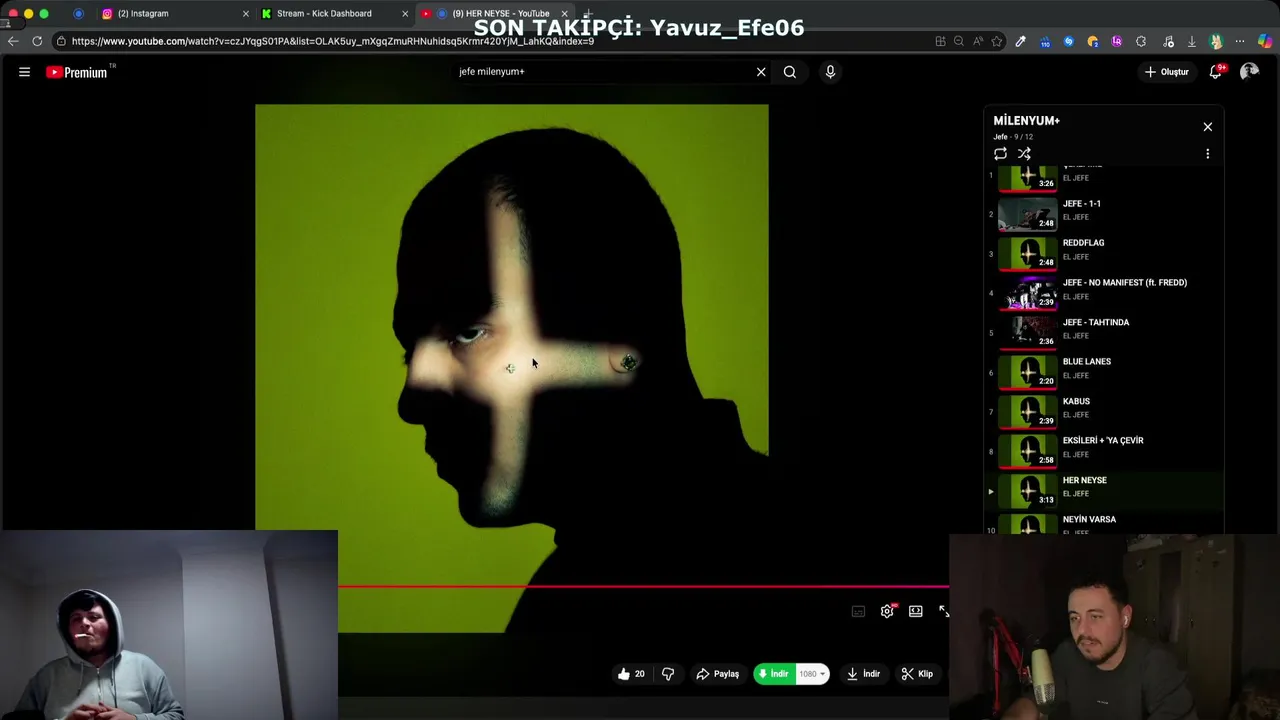Open the zoom-out magnifier in the address bar

[x=959, y=41]
